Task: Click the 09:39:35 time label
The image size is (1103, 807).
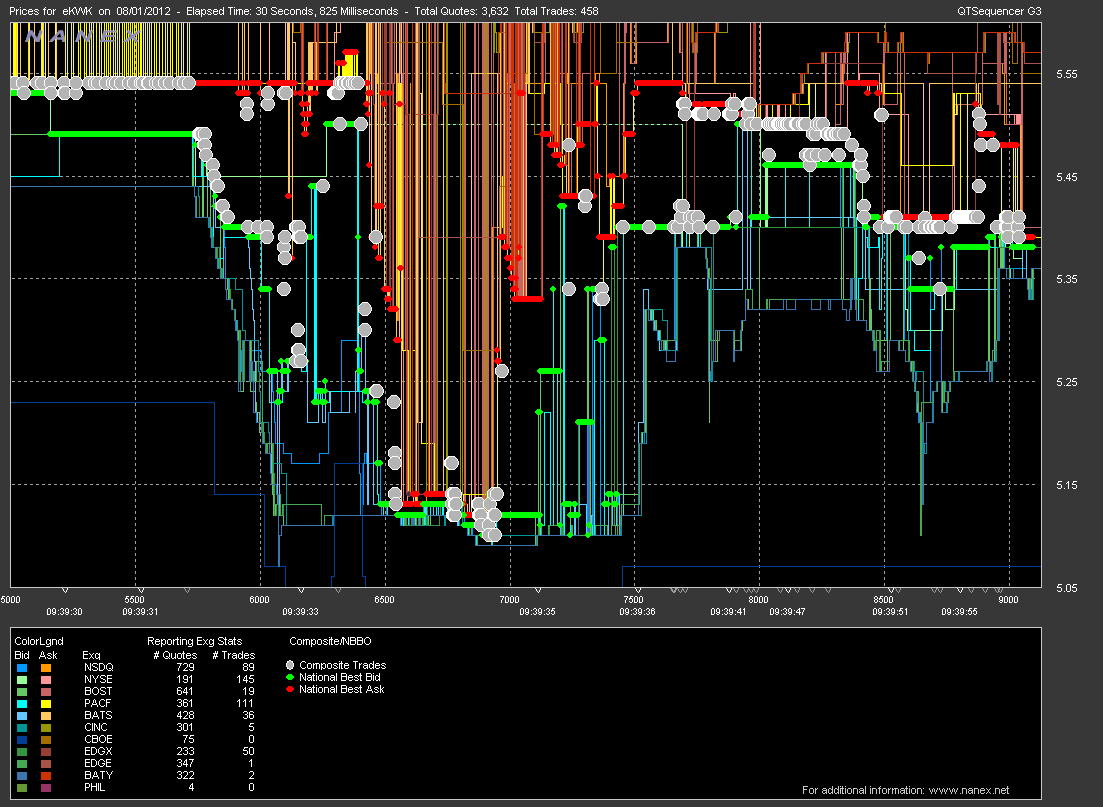Action: (537, 611)
